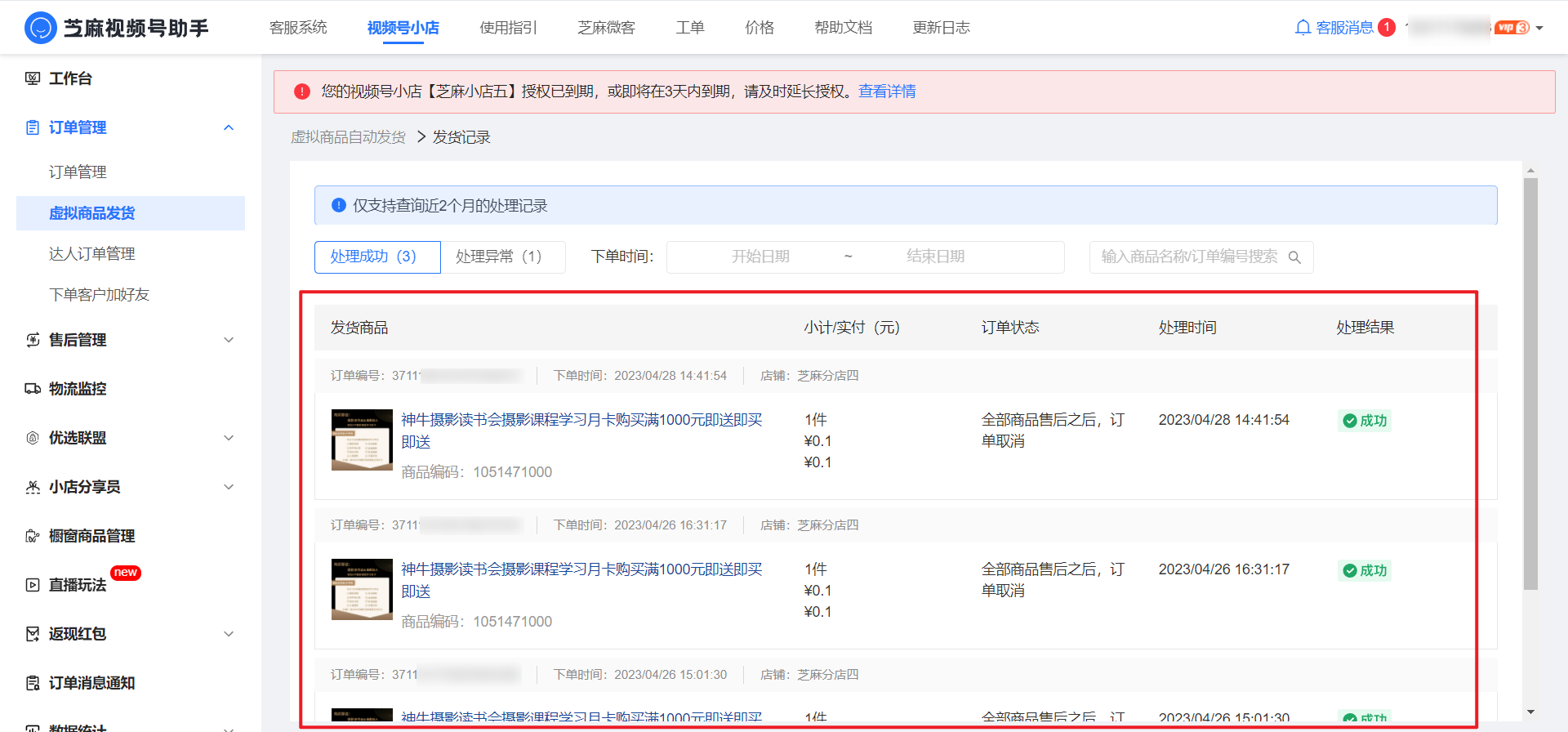Screen dimensions: 1568x732
Task: Click the search magnifier icon
Action: tap(1294, 257)
